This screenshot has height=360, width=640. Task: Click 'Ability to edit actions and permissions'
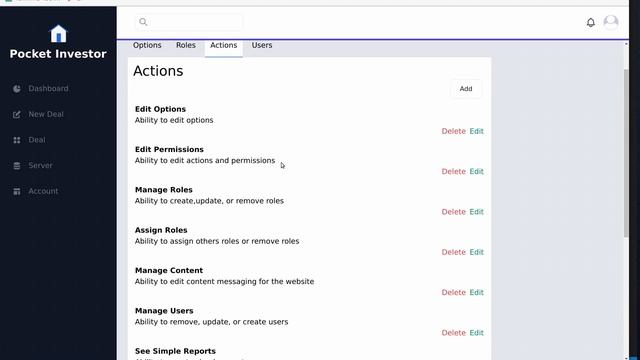click(205, 160)
